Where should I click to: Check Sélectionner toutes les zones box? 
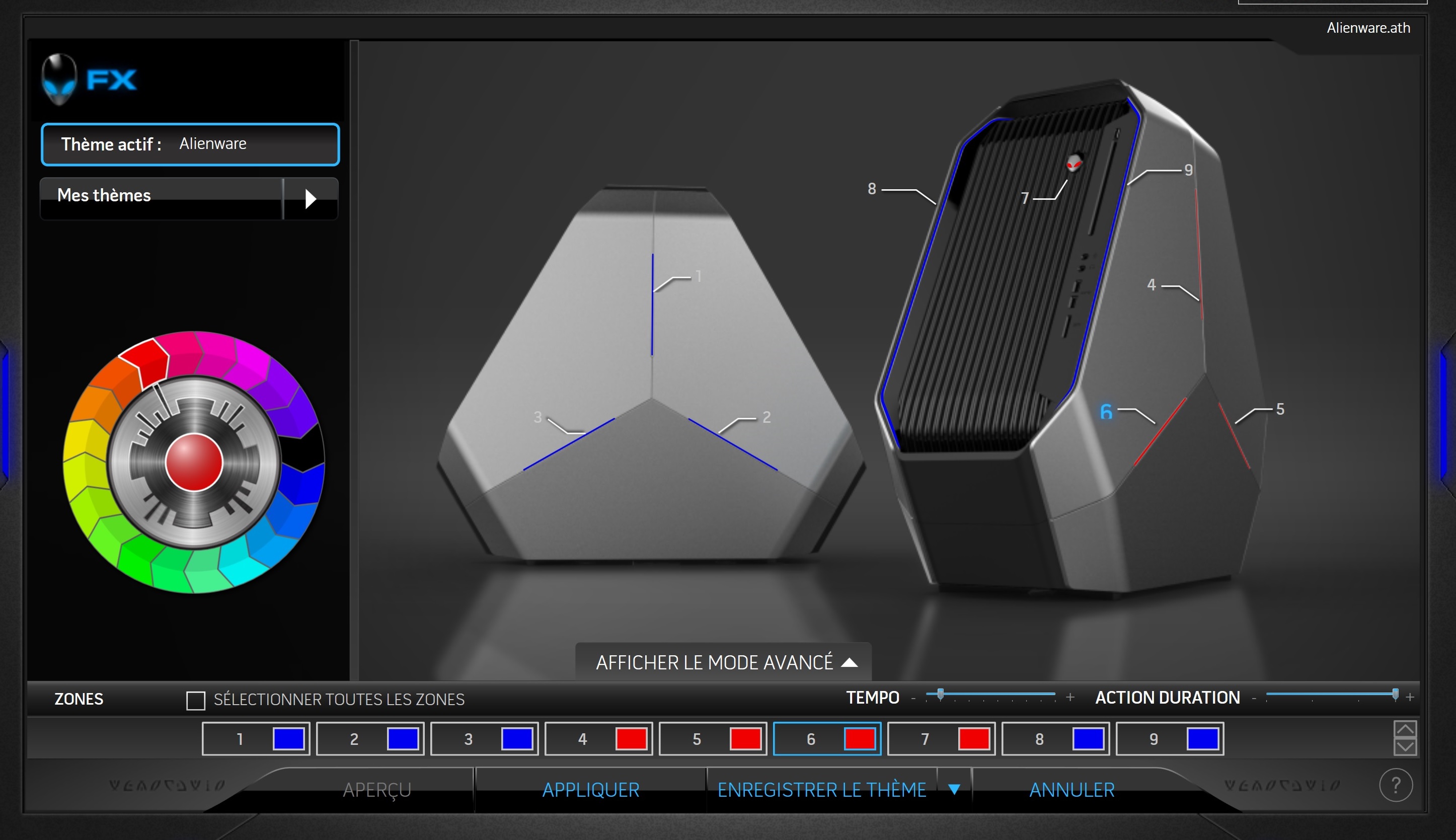click(x=196, y=701)
